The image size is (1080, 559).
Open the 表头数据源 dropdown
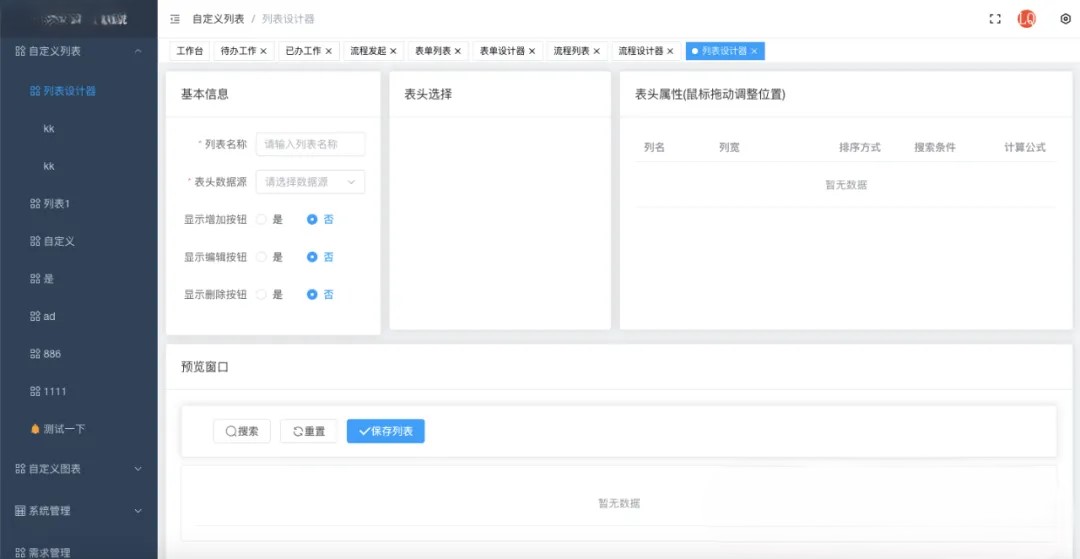coord(310,182)
